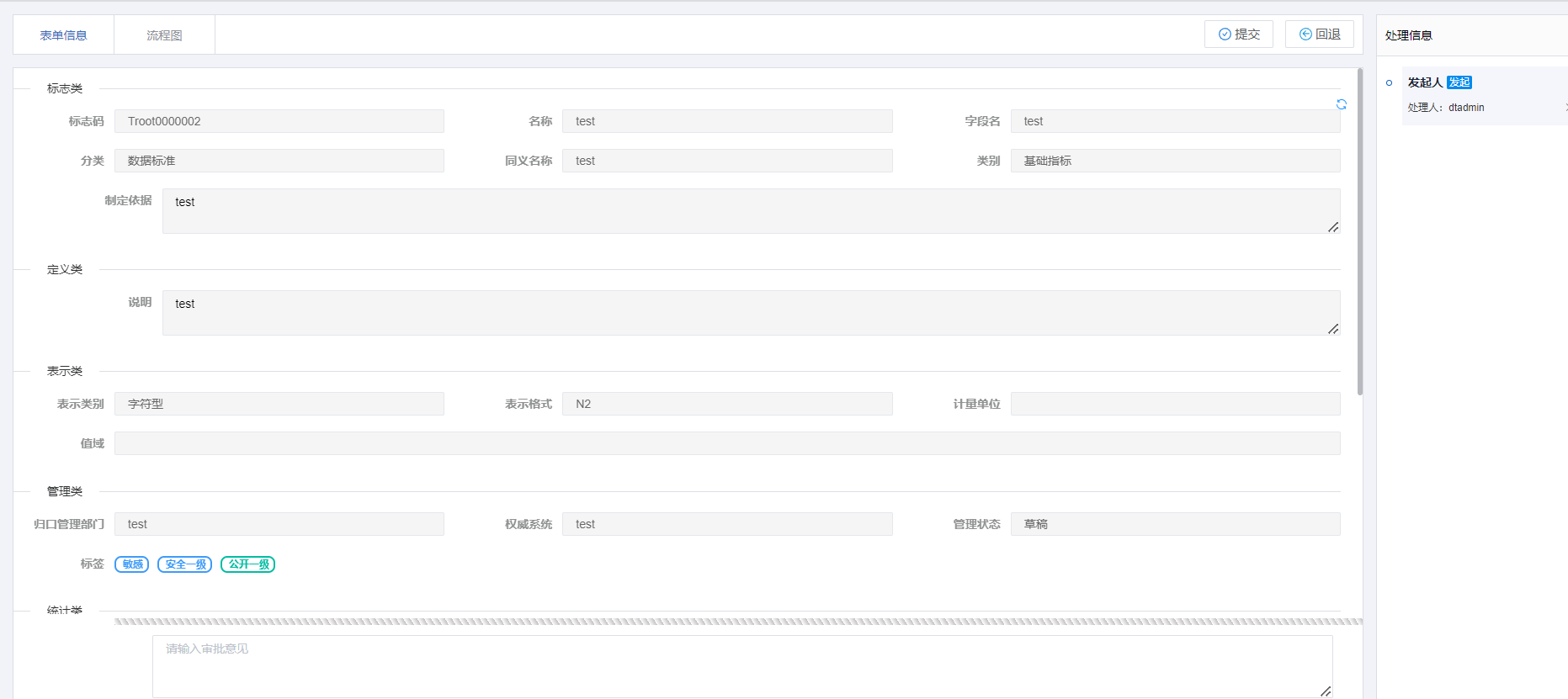1568x699 pixels.
Task: Click the blue refresh icon above the field name
Action: [1341, 104]
